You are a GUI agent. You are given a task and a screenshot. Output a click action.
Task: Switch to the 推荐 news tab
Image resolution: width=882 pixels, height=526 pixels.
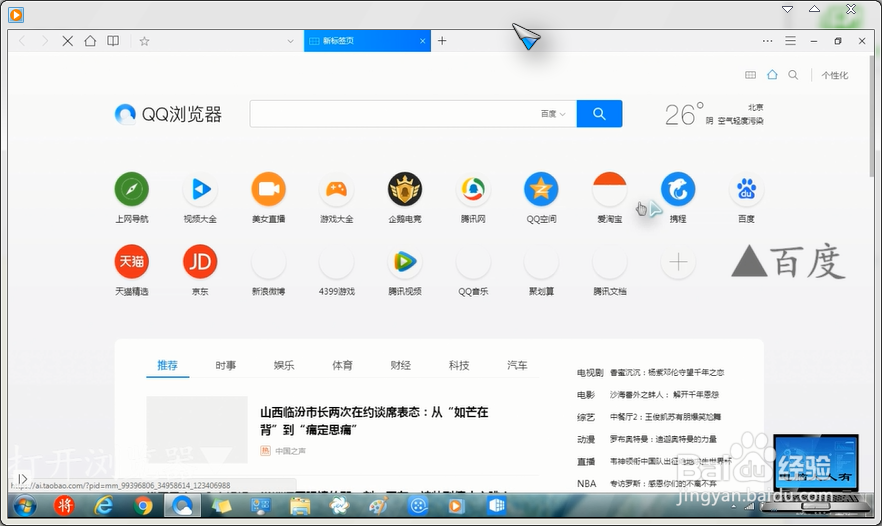pos(168,365)
